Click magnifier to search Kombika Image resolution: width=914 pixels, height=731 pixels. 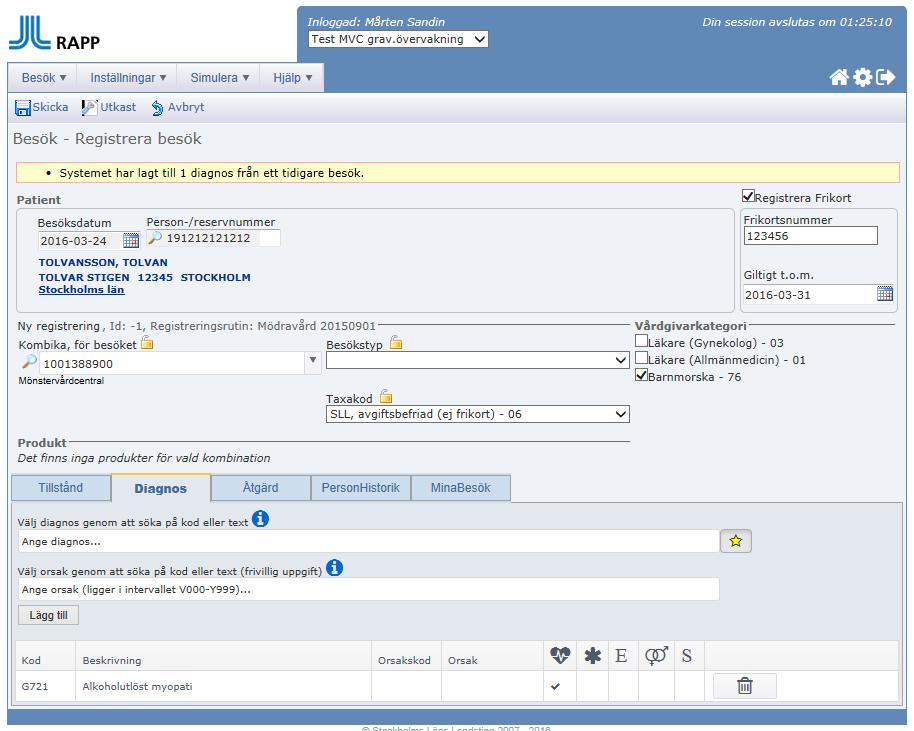tap(29, 361)
